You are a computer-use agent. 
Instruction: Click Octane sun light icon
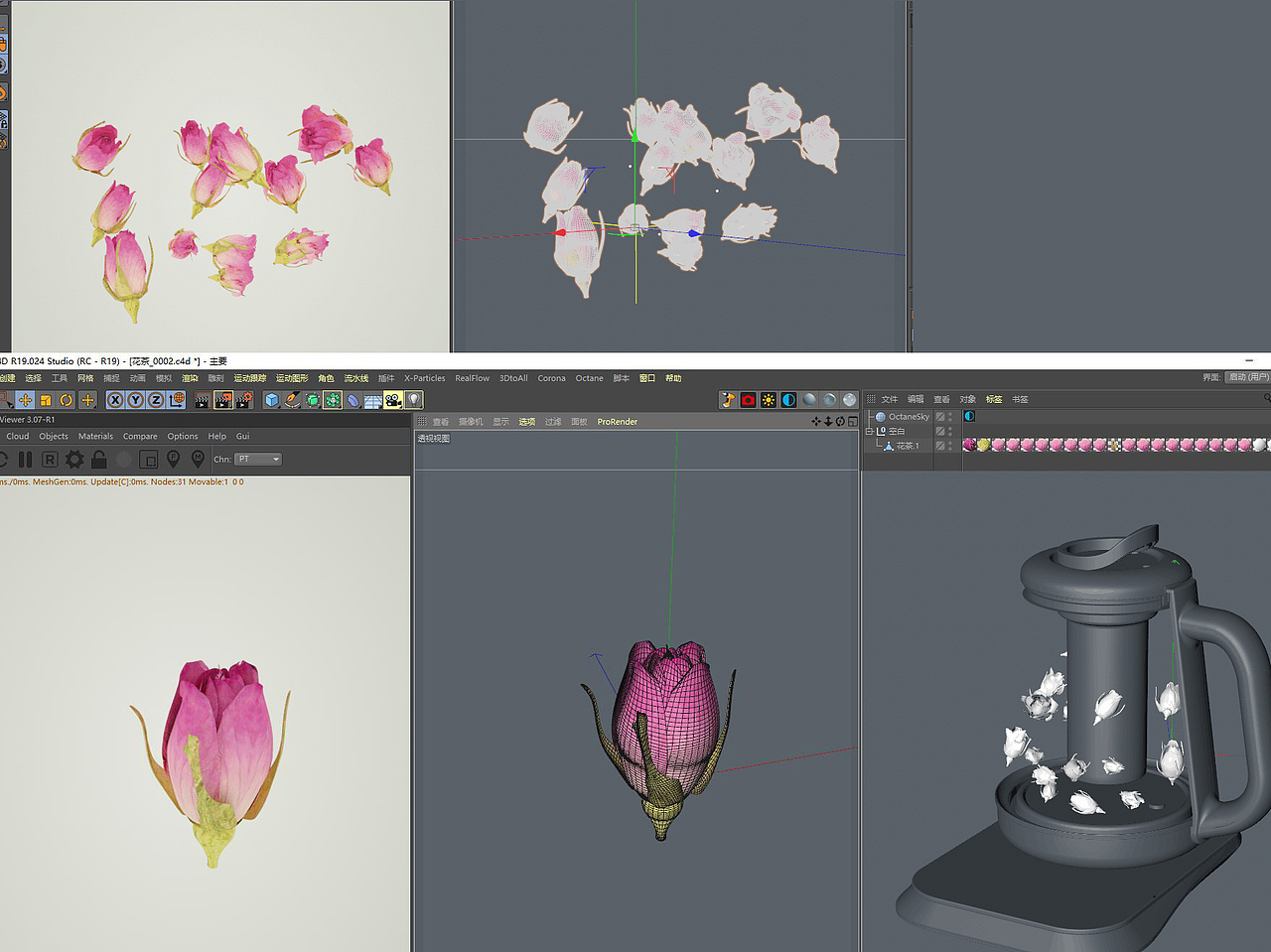pyautogui.click(x=769, y=400)
